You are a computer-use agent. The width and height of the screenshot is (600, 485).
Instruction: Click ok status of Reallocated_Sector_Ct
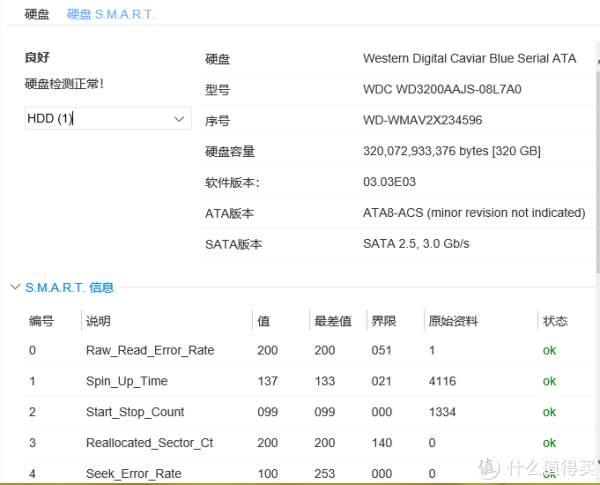click(x=549, y=443)
